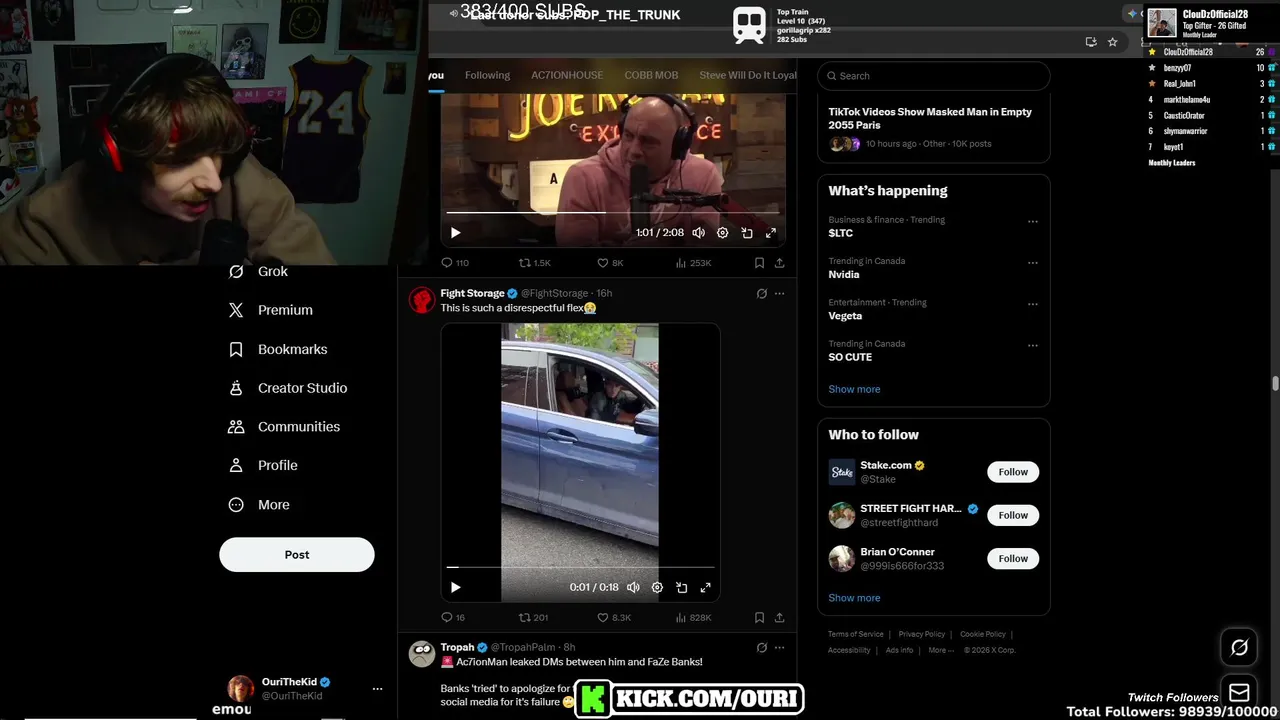Reply to Fight Storage post (16)

(454, 618)
